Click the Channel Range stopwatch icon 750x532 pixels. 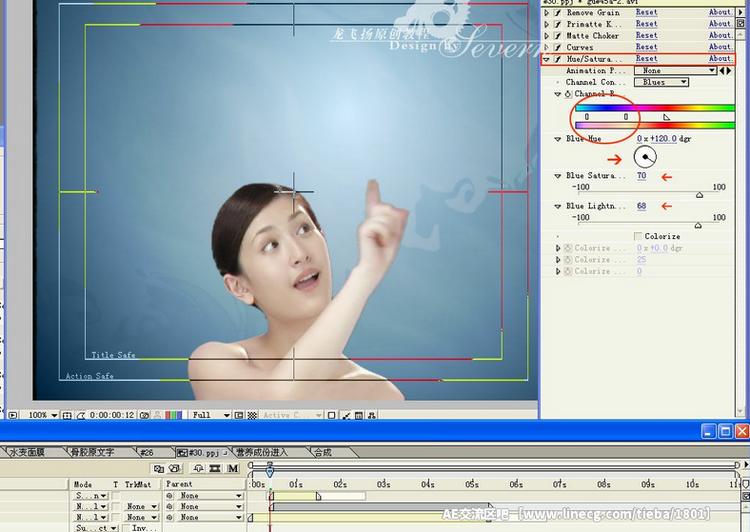pos(567,94)
